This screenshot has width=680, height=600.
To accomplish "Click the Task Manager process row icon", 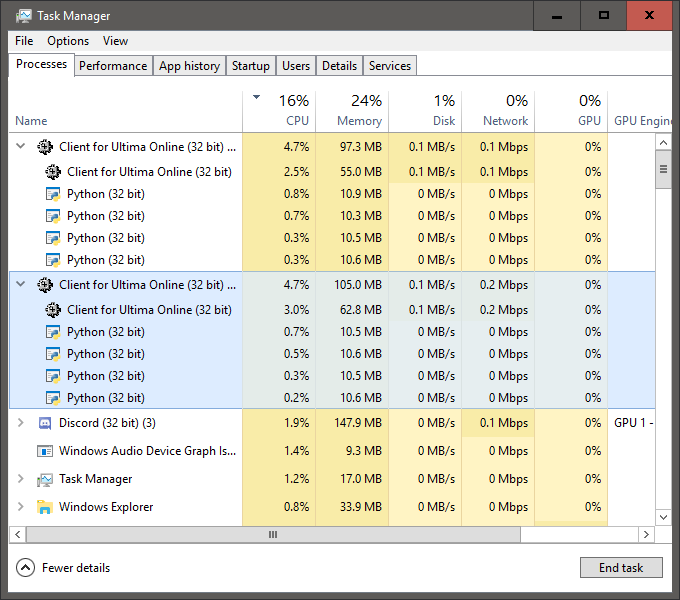I will [x=45, y=479].
